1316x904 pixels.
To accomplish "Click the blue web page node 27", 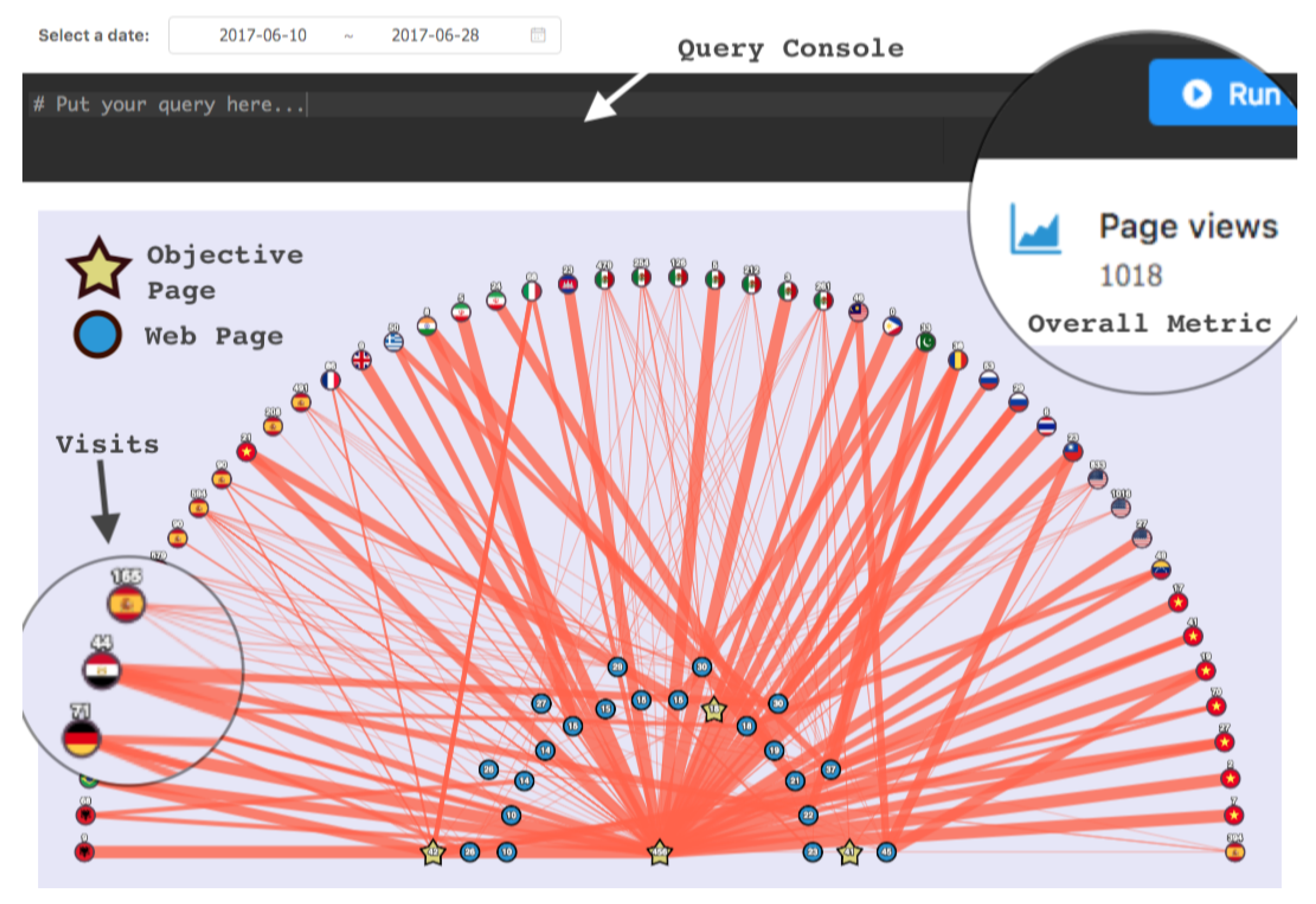I will [541, 704].
